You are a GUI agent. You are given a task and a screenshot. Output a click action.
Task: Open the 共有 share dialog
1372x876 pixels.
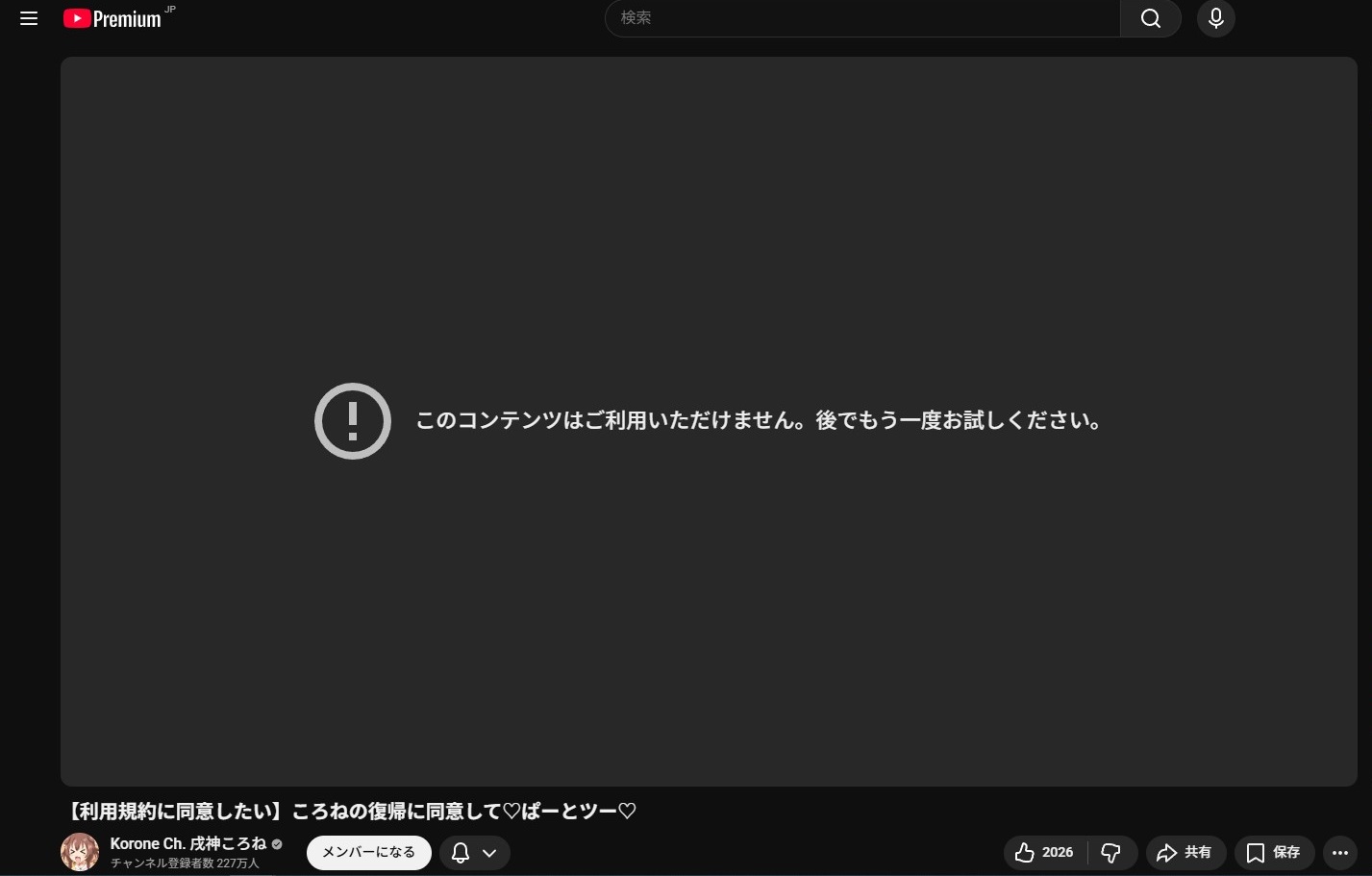(x=1185, y=853)
